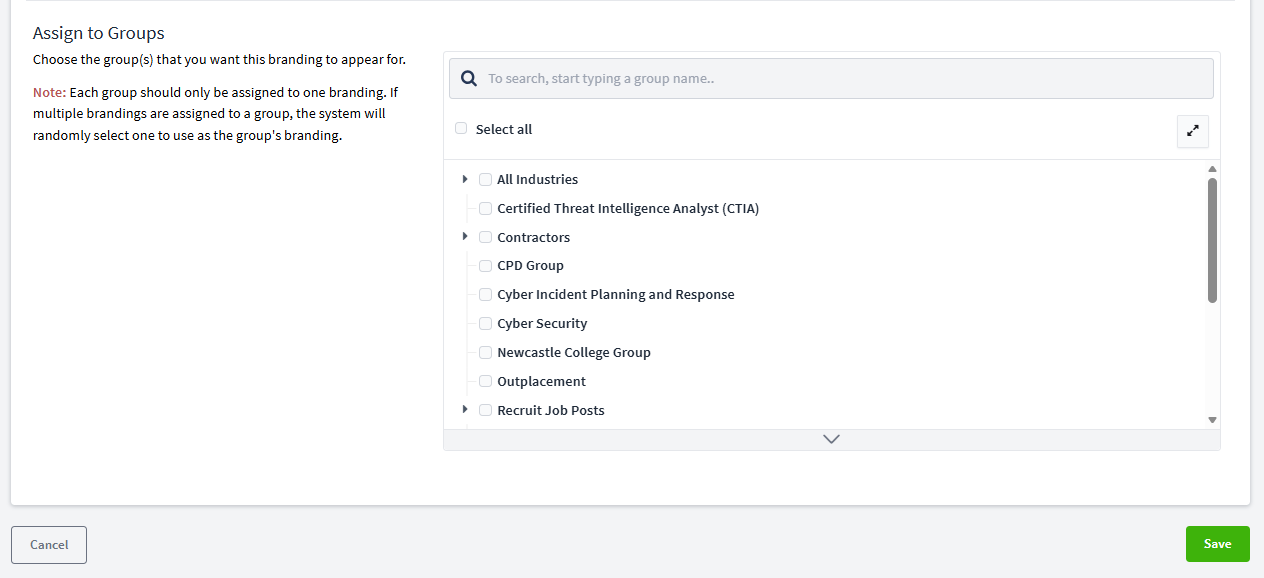
Task: Check Certified Threat Intelligence Analyst (CTIA) checkbox
Action: coord(486,209)
